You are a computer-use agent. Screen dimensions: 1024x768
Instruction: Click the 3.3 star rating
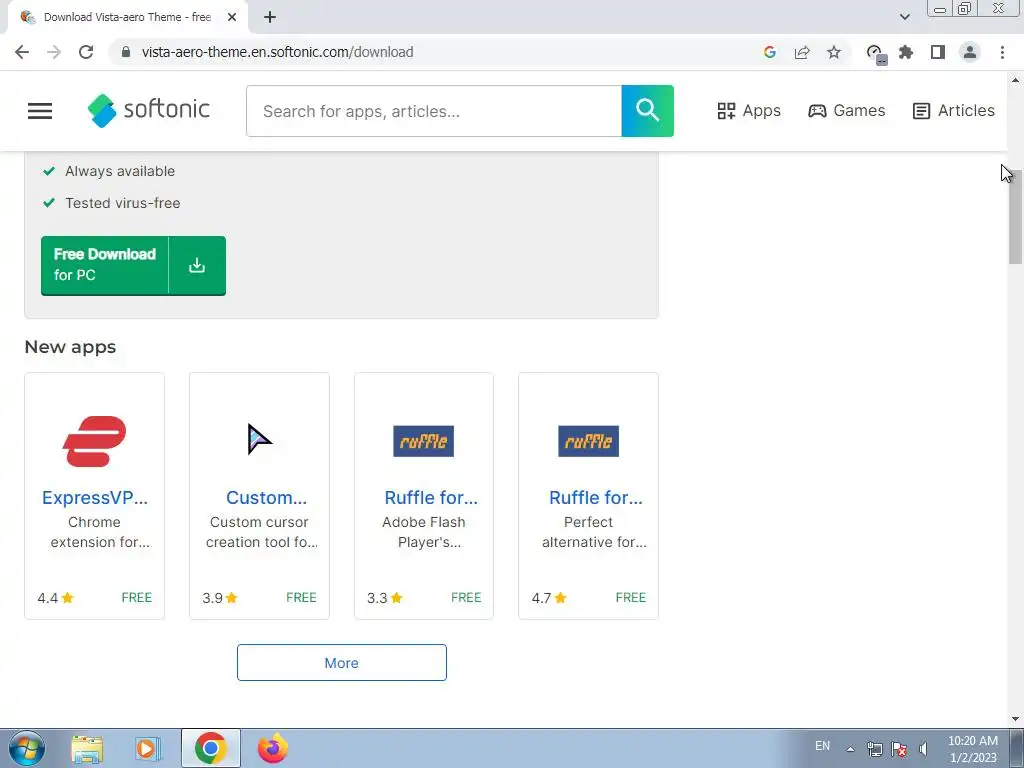pyautogui.click(x=385, y=598)
